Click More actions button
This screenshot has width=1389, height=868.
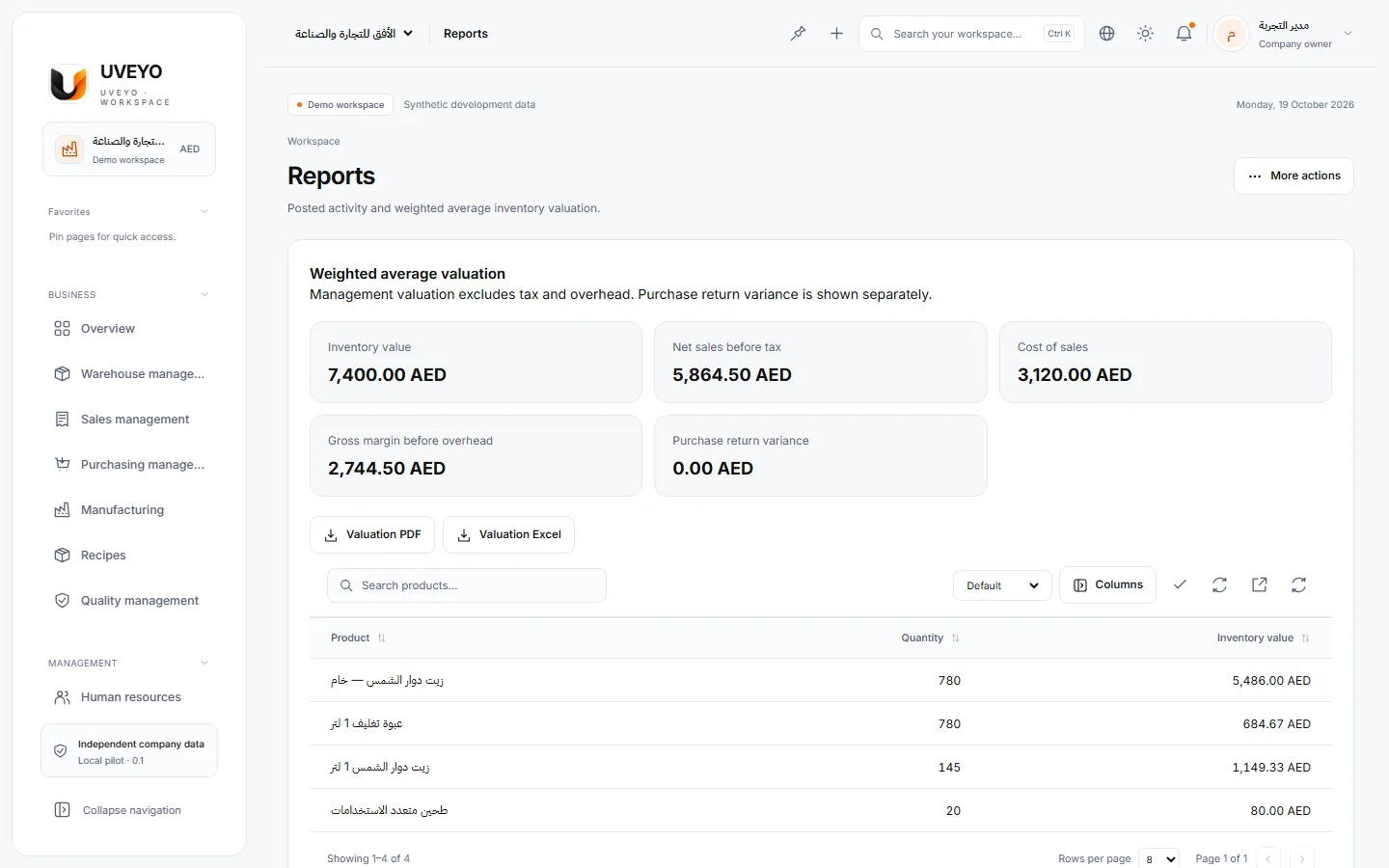(1294, 176)
